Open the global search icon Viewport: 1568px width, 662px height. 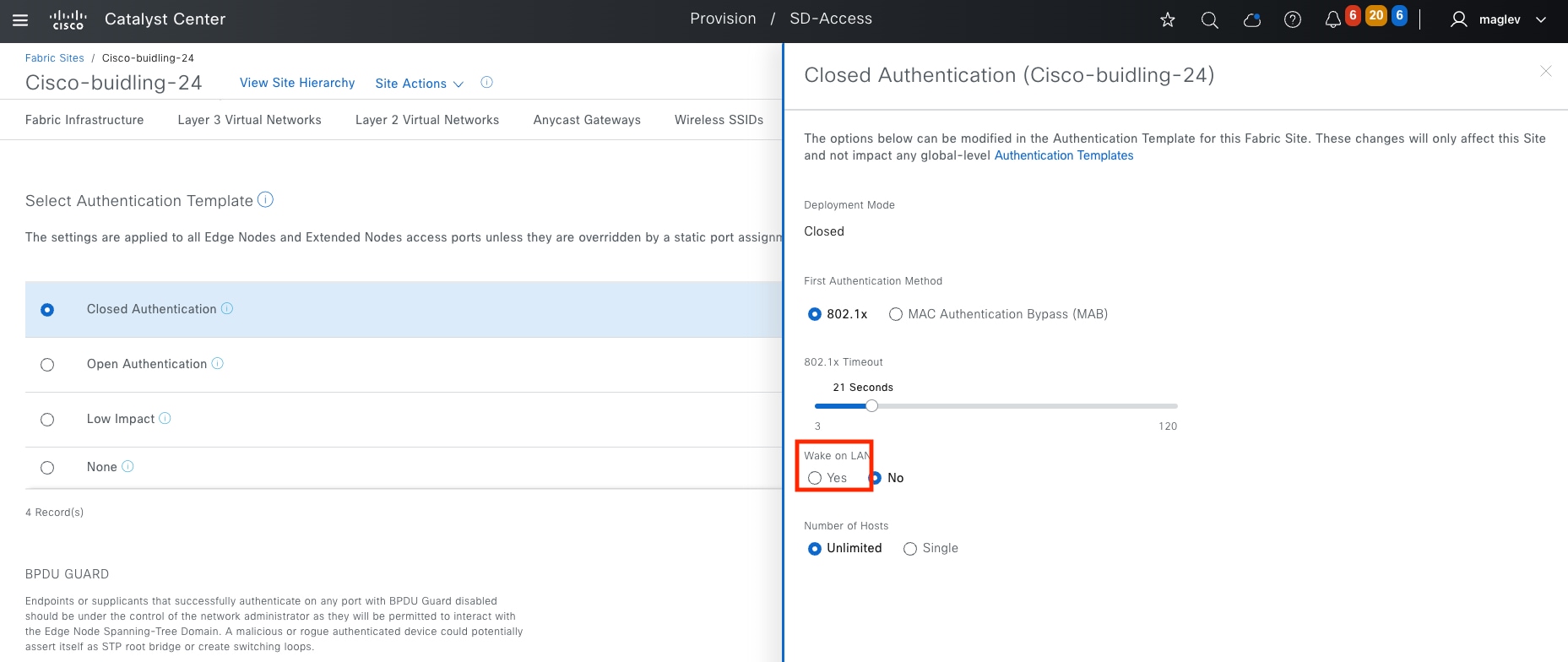coord(1209,20)
